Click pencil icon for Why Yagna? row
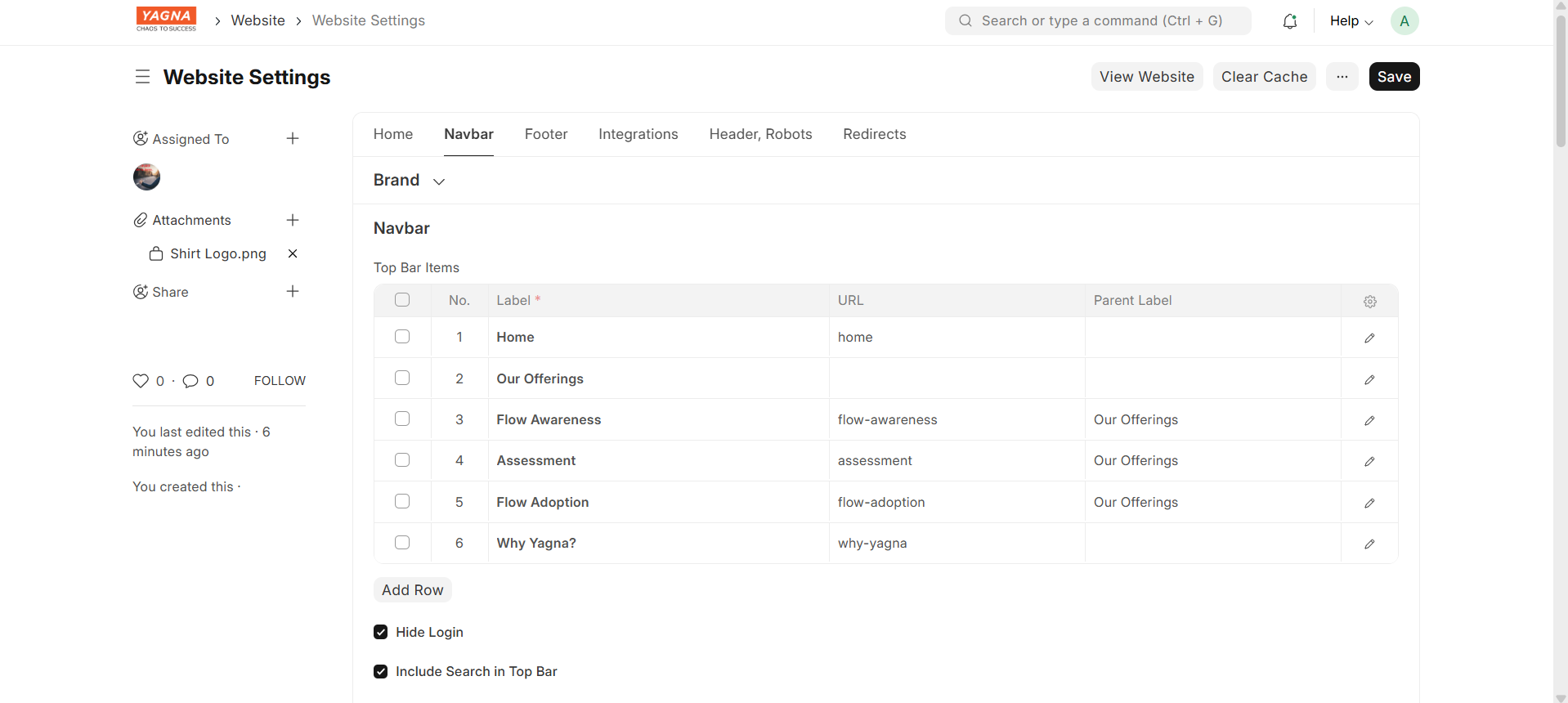Viewport: 1568px width, 703px height. pos(1369,544)
